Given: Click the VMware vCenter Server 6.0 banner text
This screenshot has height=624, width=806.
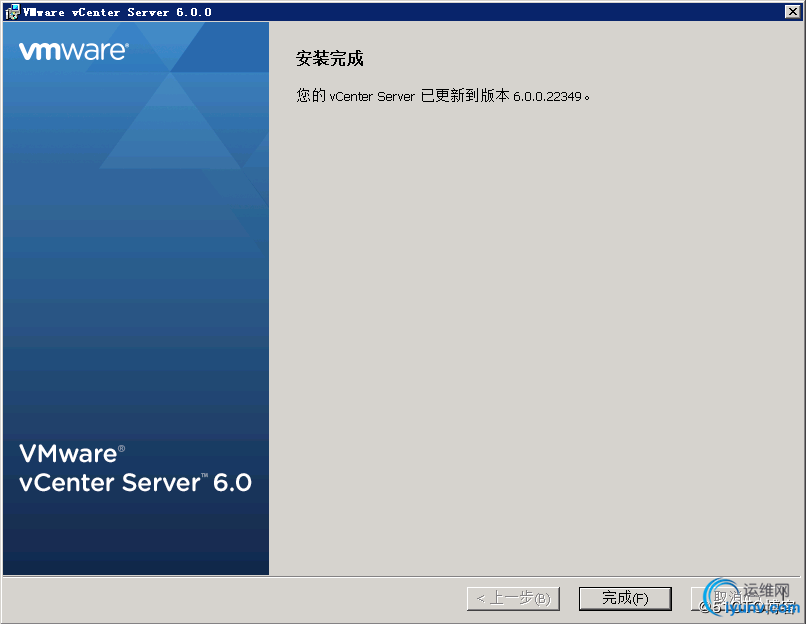Looking at the screenshot, I should tap(135, 468).
